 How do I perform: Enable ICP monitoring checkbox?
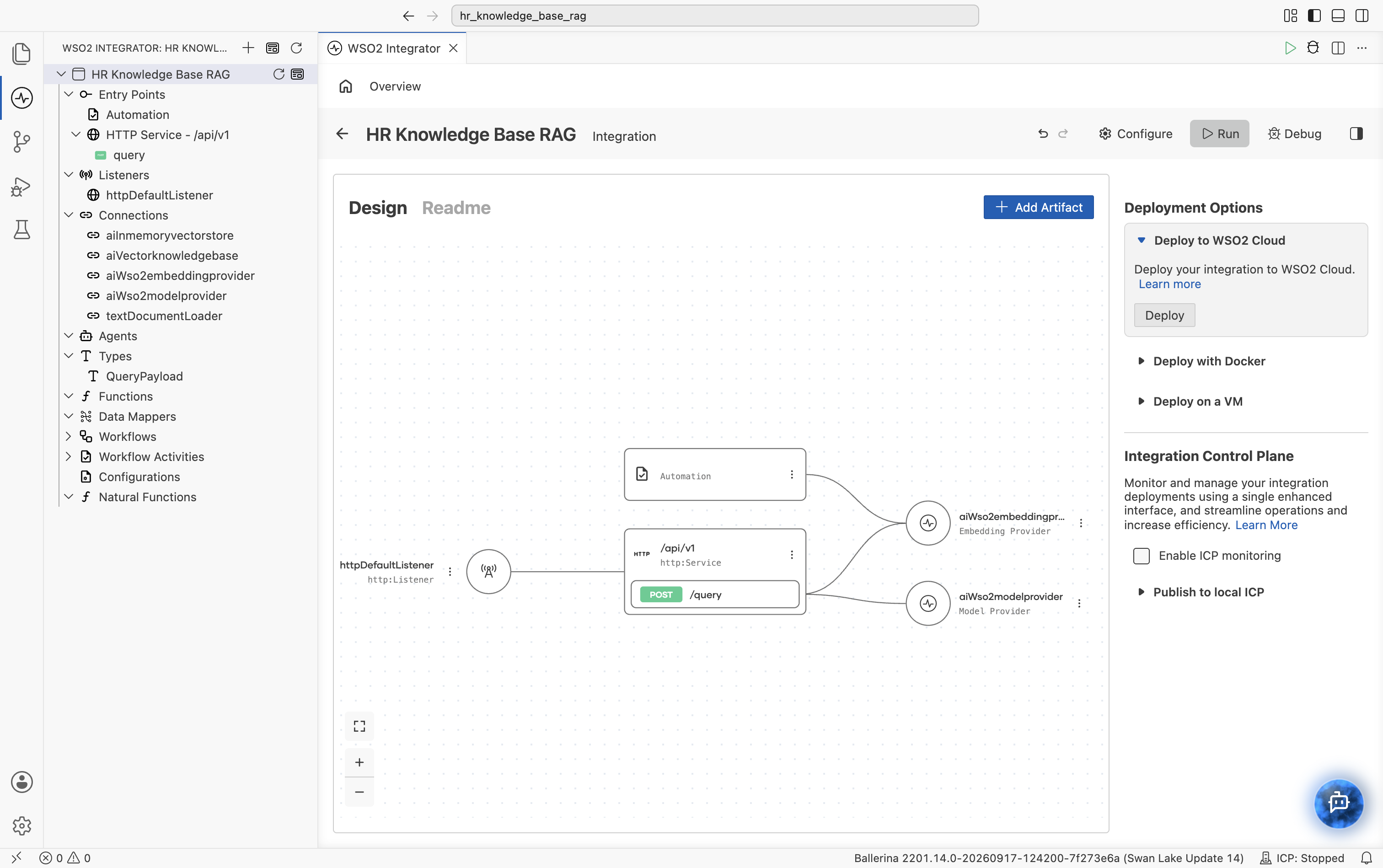coord(1142,556)
